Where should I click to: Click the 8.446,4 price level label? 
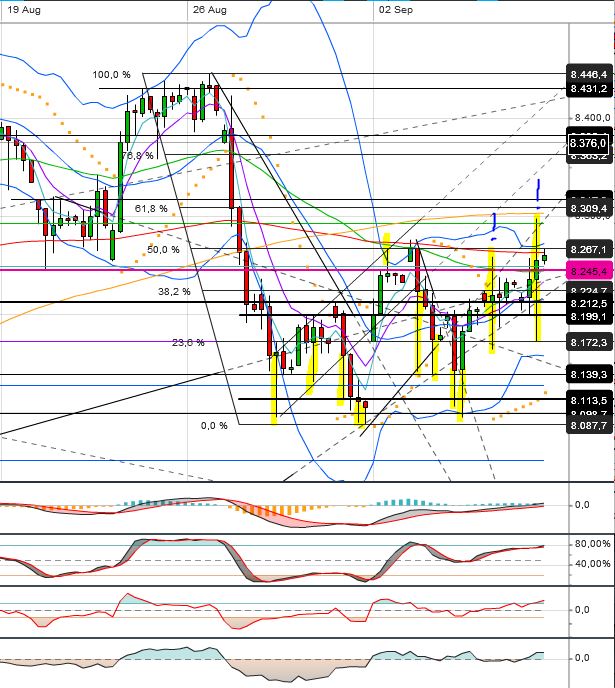click(x=589, y=74)
